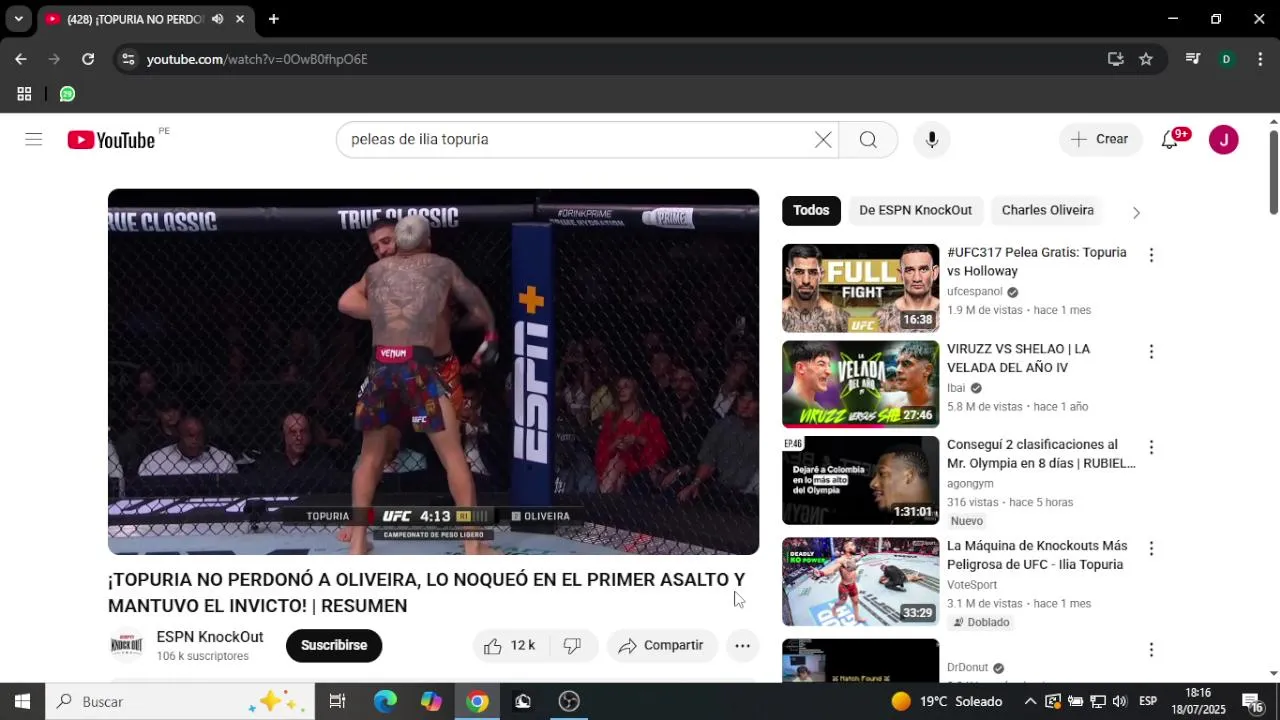Show more filter chips with arrow

(1136, 212)
